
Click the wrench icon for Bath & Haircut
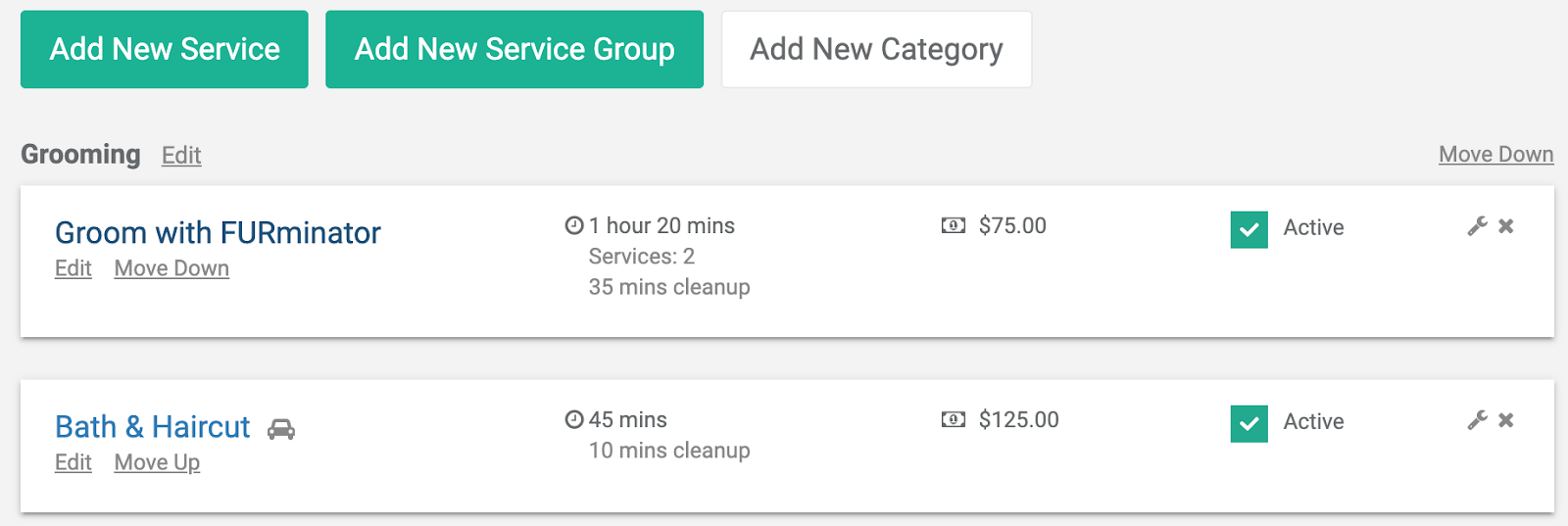(x=1477, y=420)
